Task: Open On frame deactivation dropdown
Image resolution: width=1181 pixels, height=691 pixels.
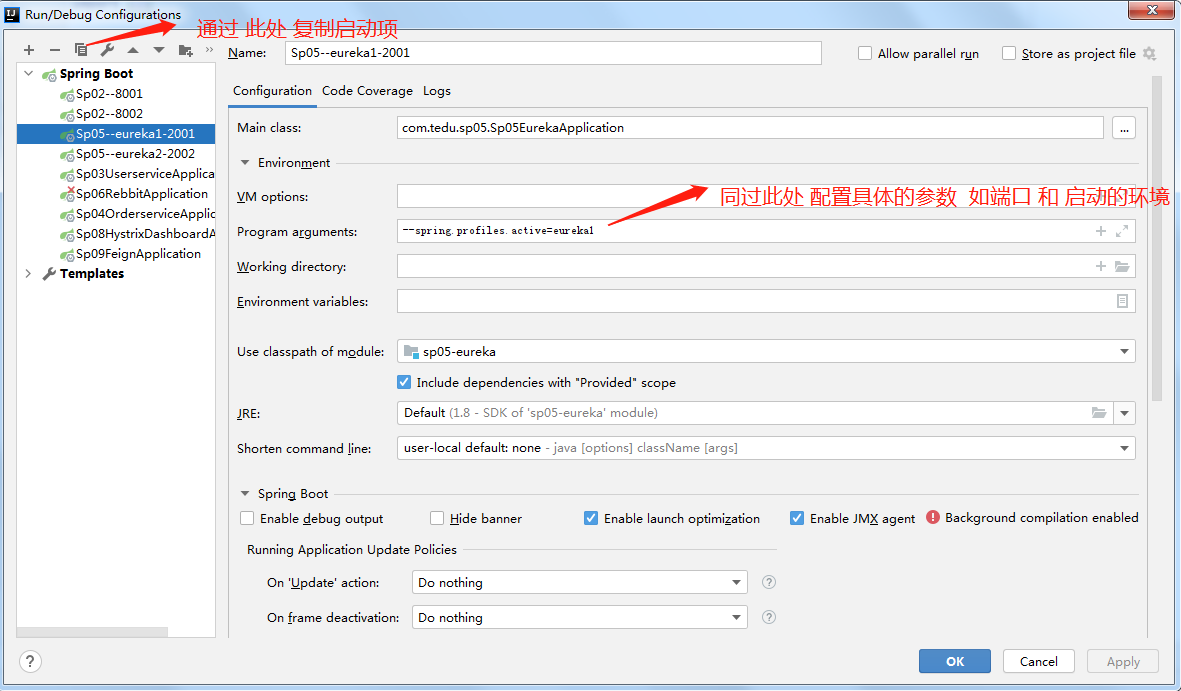Action: point(579,617)
